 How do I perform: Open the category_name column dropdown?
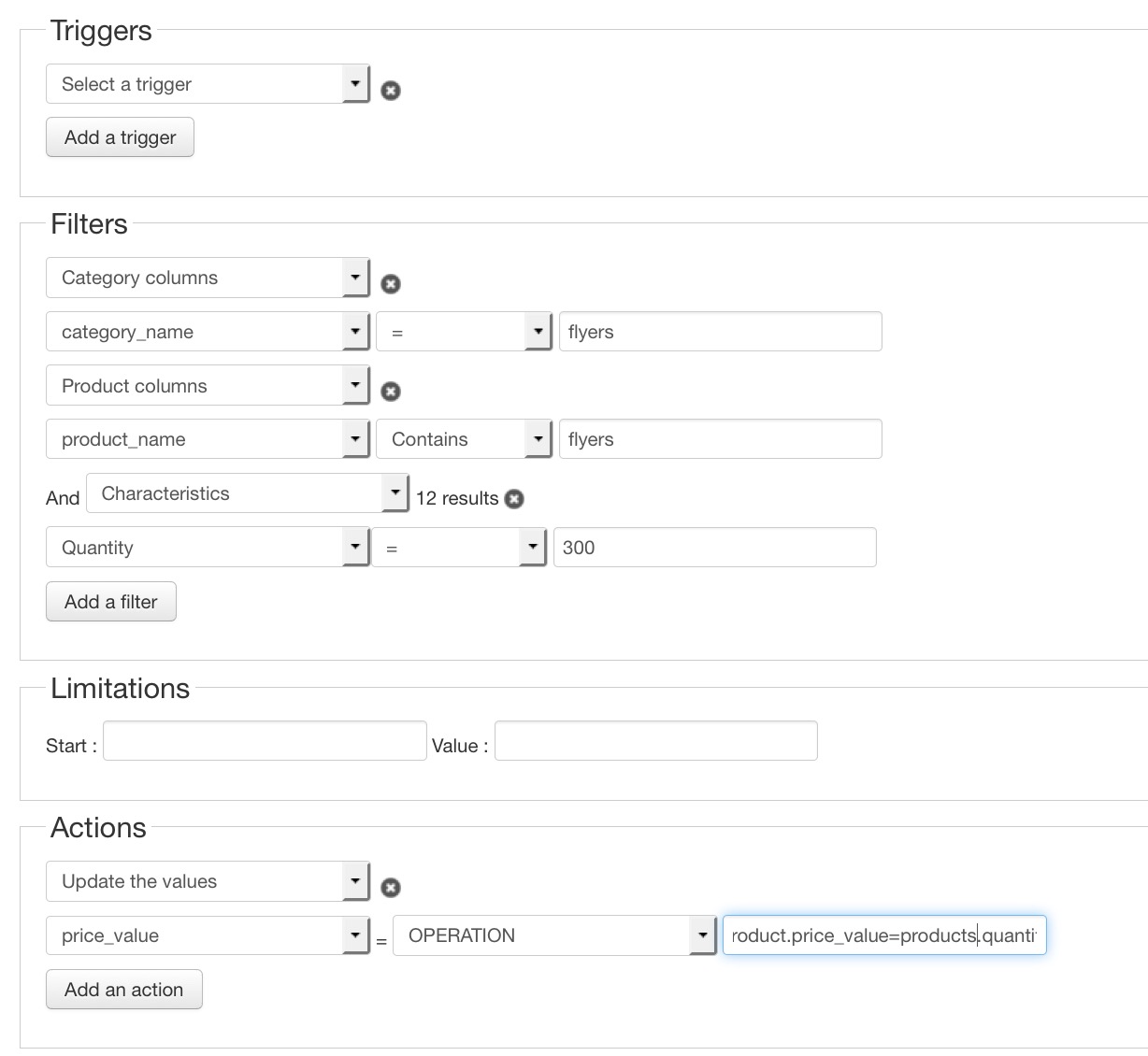click(208, 332)
